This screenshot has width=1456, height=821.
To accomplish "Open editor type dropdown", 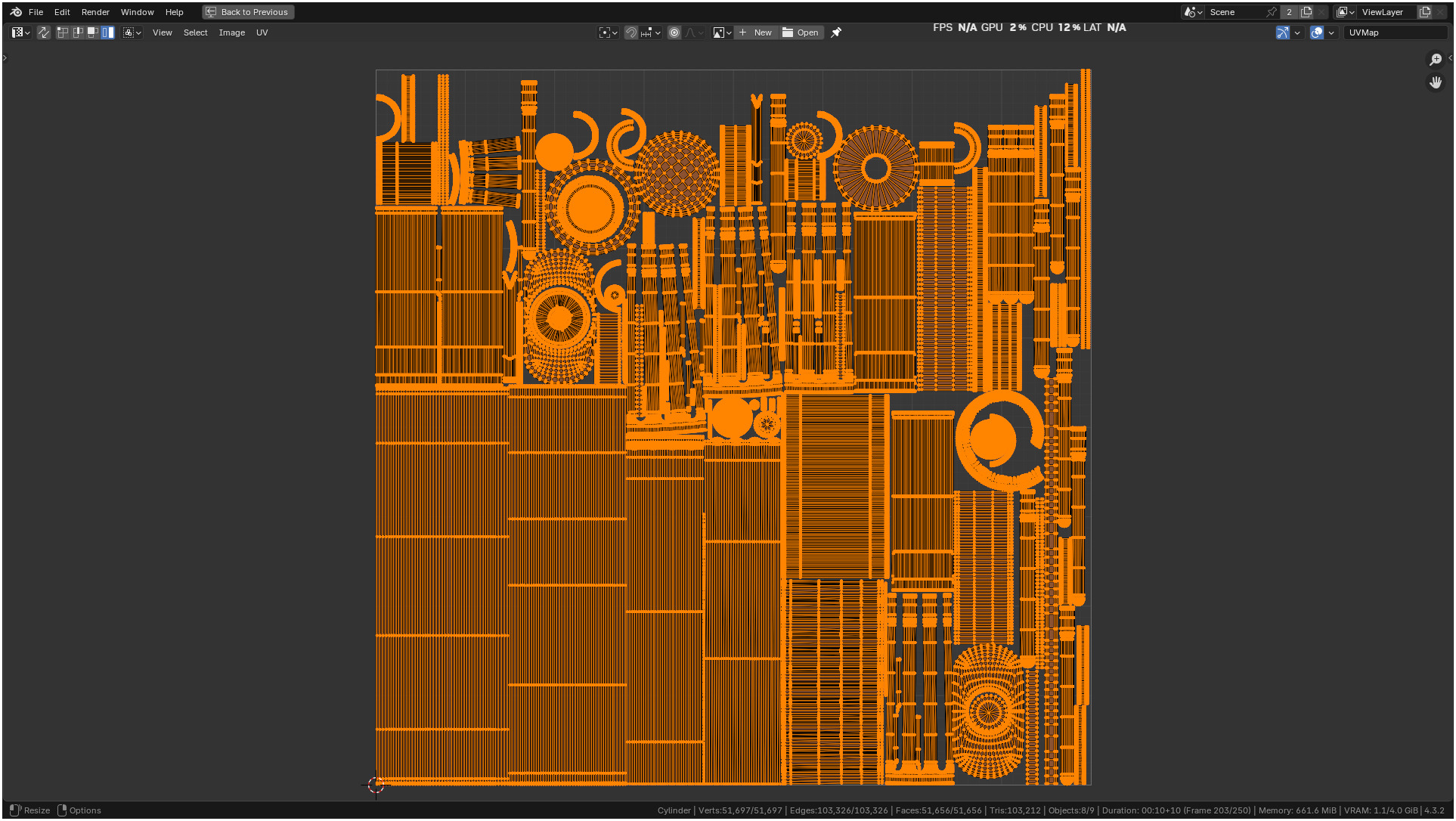I will pos(20,33).
